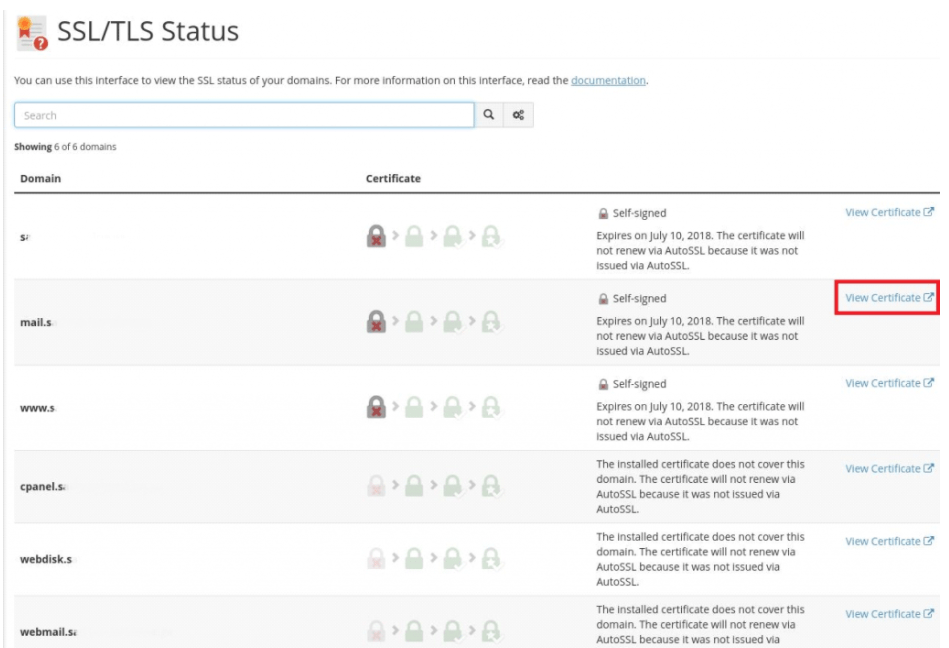Click last lock icon in cpanel row
The width and height of the screenshot is (949, 648).
pos(491,486)
